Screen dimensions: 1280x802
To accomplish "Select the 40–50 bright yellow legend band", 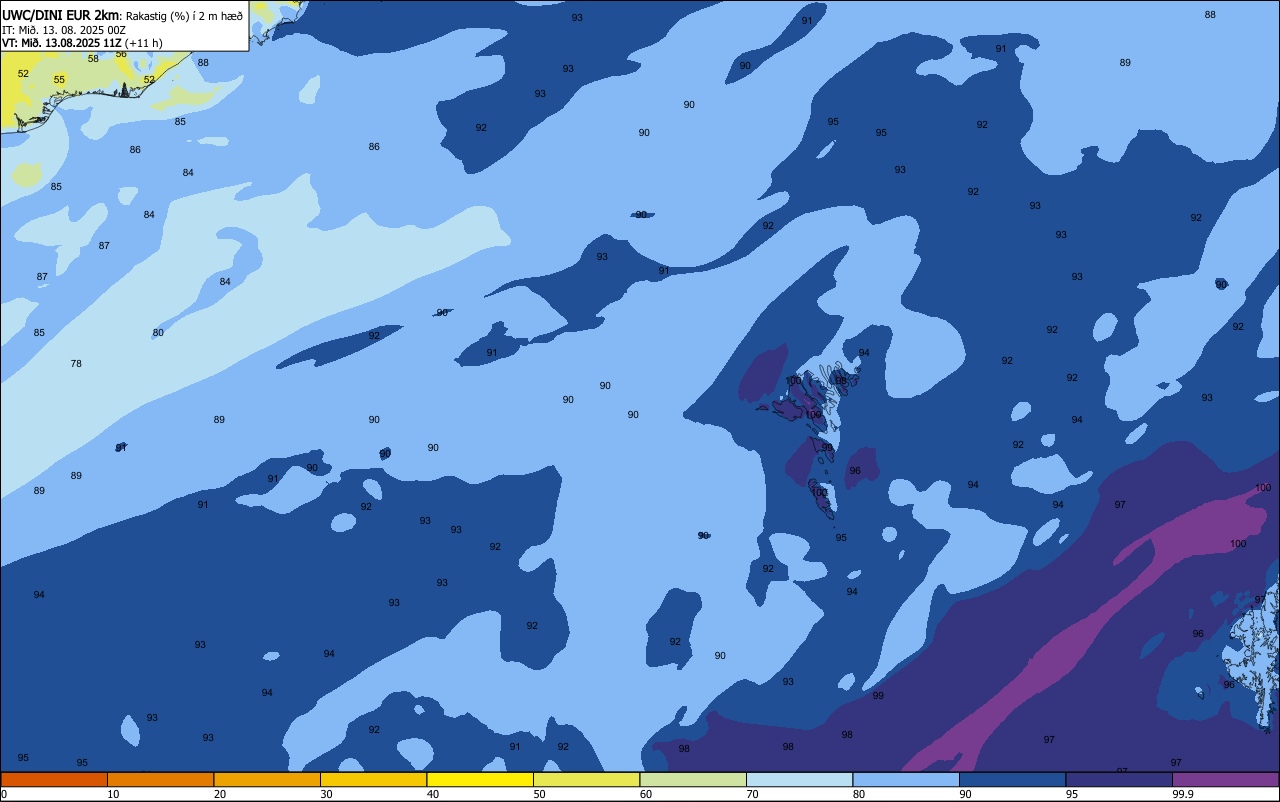I will coord(480,779).
